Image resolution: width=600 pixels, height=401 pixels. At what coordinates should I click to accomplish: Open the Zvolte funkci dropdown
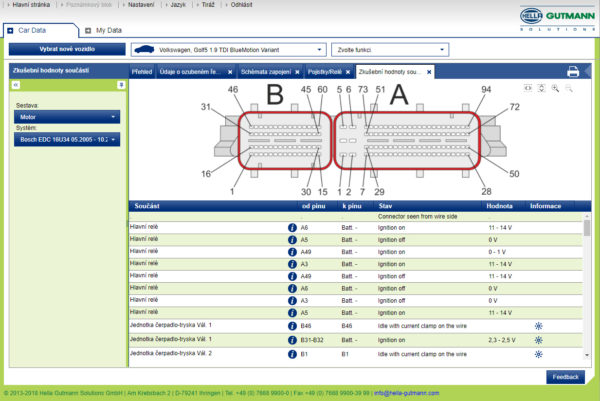pyautogui.click(x=390, y=50)
